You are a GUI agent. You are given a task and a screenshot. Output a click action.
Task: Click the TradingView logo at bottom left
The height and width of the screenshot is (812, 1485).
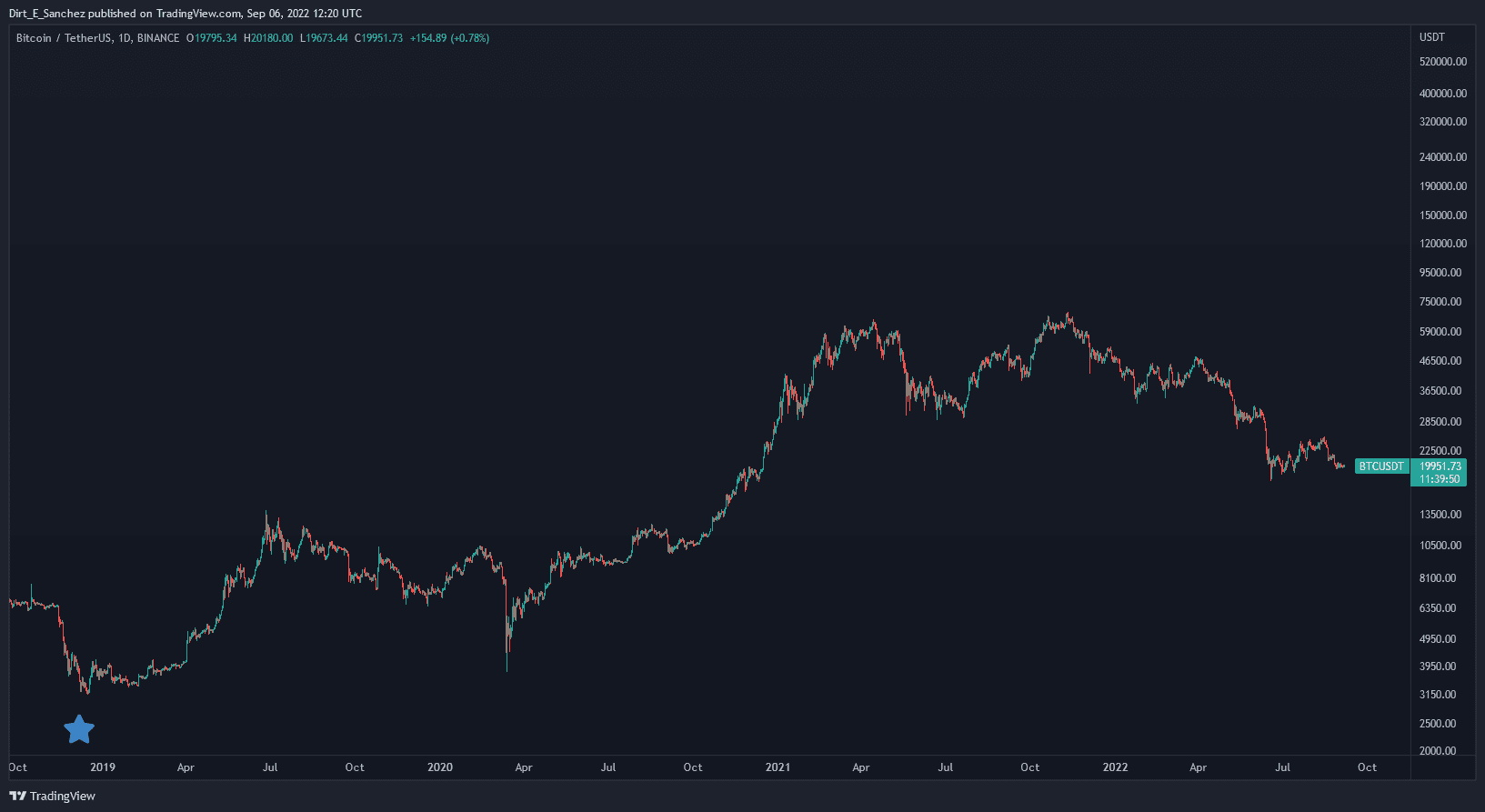[53, 796]
